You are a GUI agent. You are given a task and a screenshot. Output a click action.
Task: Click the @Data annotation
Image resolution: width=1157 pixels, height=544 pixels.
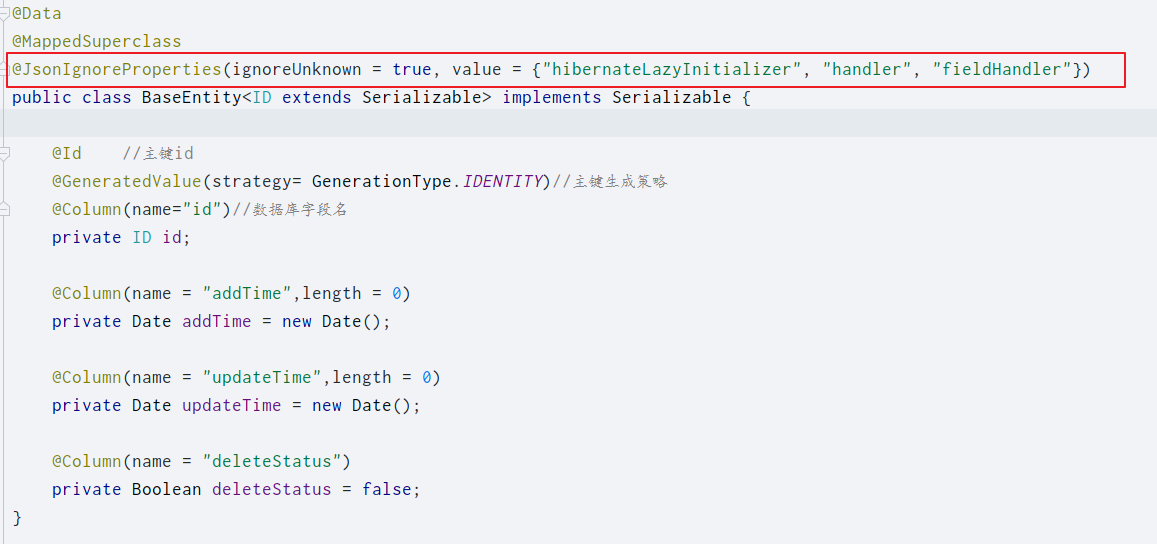(37, 14)
